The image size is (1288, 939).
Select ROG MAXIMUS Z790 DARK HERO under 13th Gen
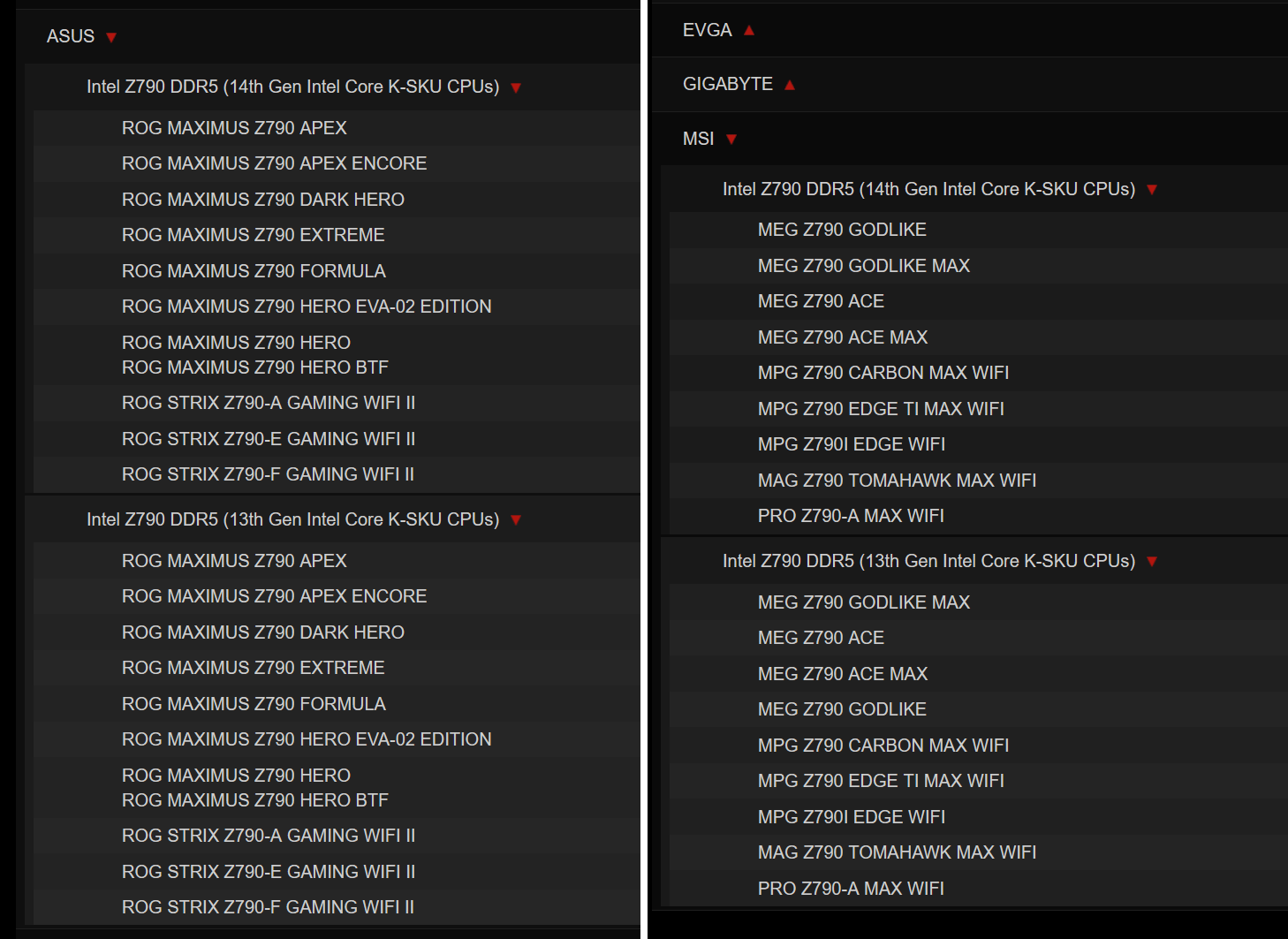263,632
